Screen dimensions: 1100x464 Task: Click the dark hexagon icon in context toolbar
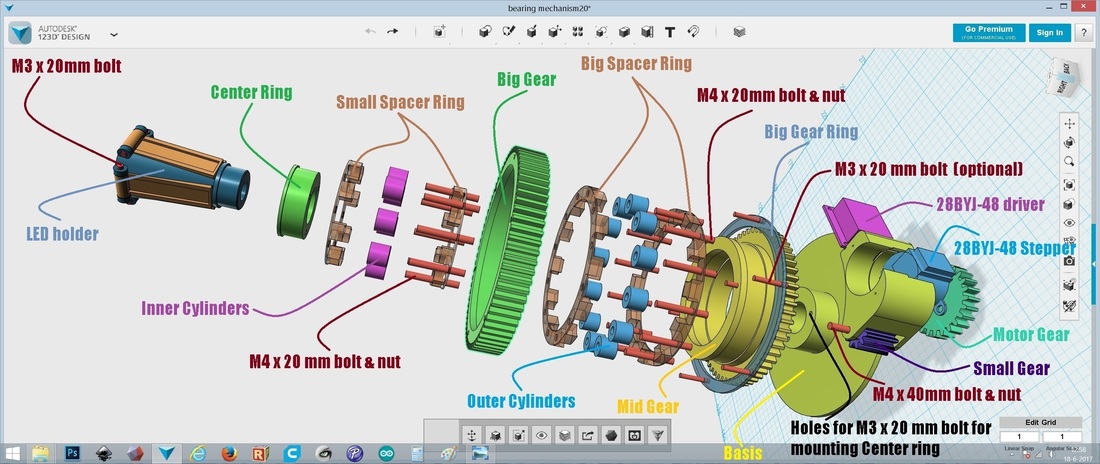click(x=612, y=435)
